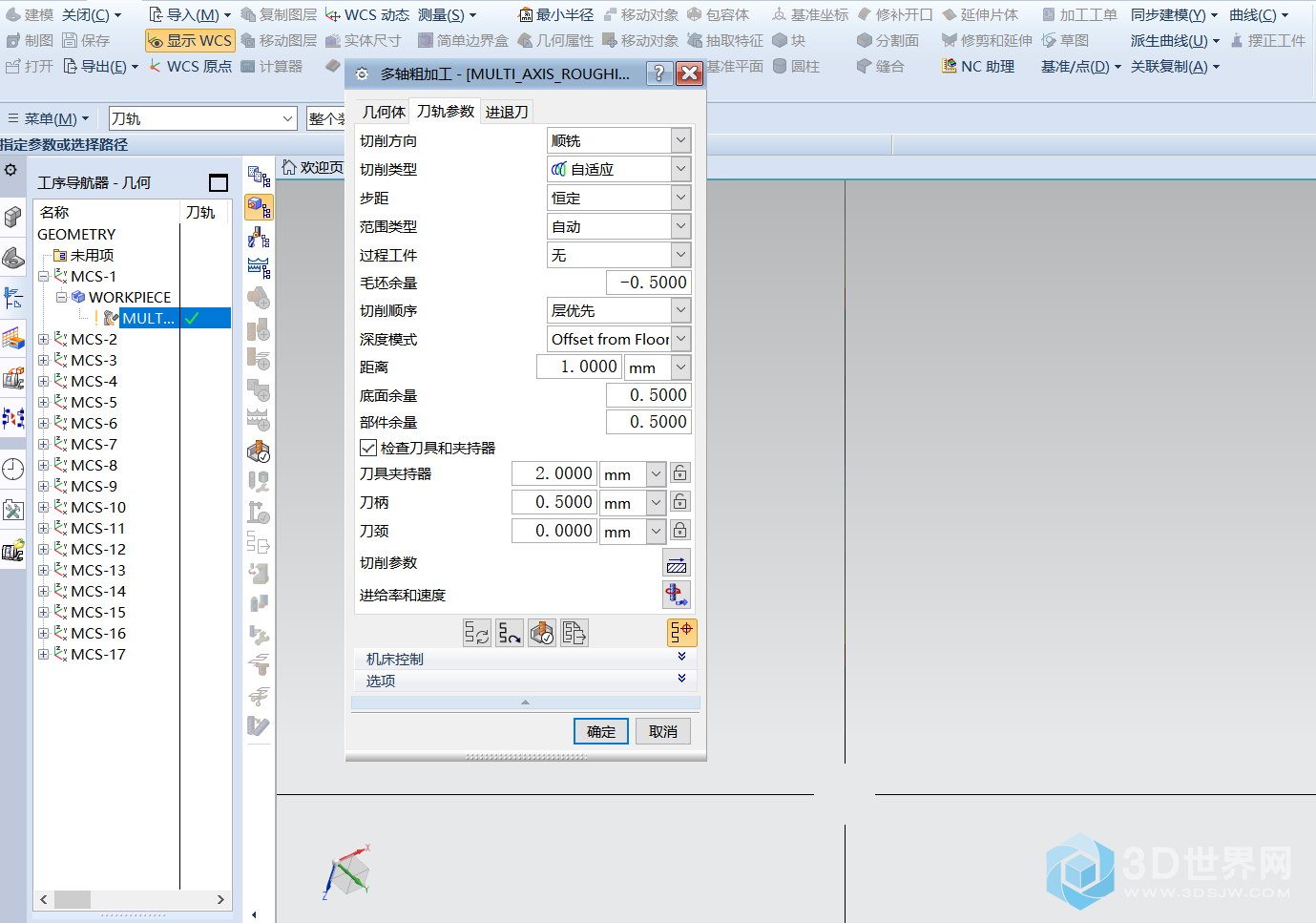Open the operation navigator sidebar tab
The width and height of the screenshot is (1316, 923).
[x=13, y=298]
